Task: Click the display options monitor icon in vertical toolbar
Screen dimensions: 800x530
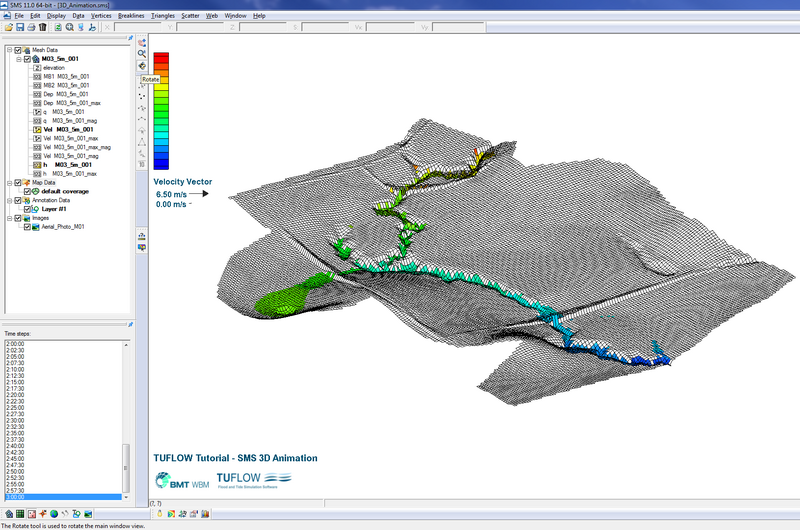Action: pos(142,247)
